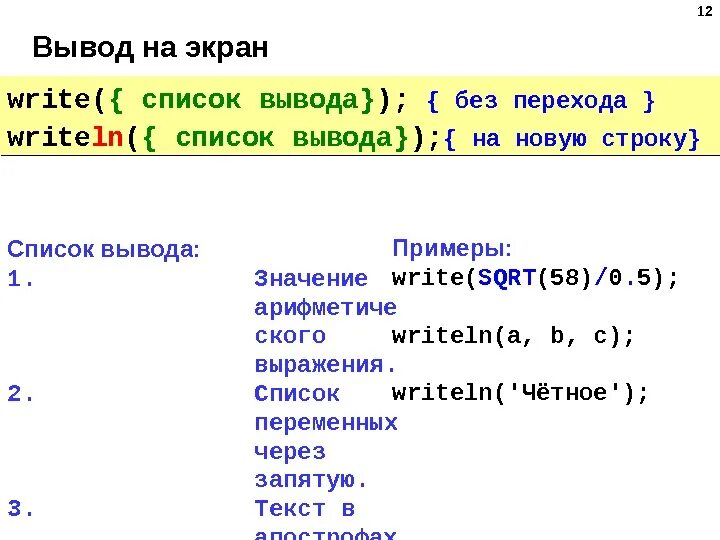Click list number '1.'
The height and width of the screenshot is (540, 720).
click(x=20, y=278)
